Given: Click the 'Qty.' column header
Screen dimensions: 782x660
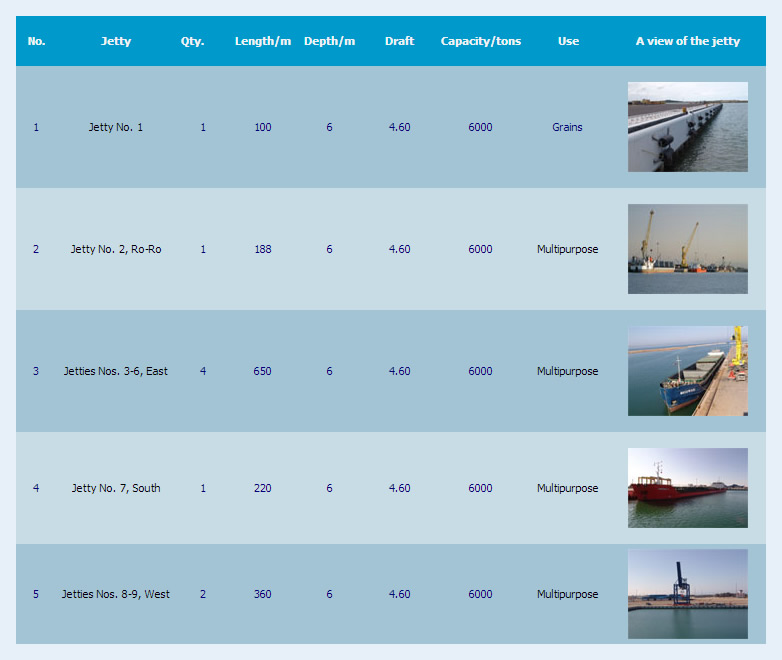Looking at the screenshot, I should tap(193, 41).
